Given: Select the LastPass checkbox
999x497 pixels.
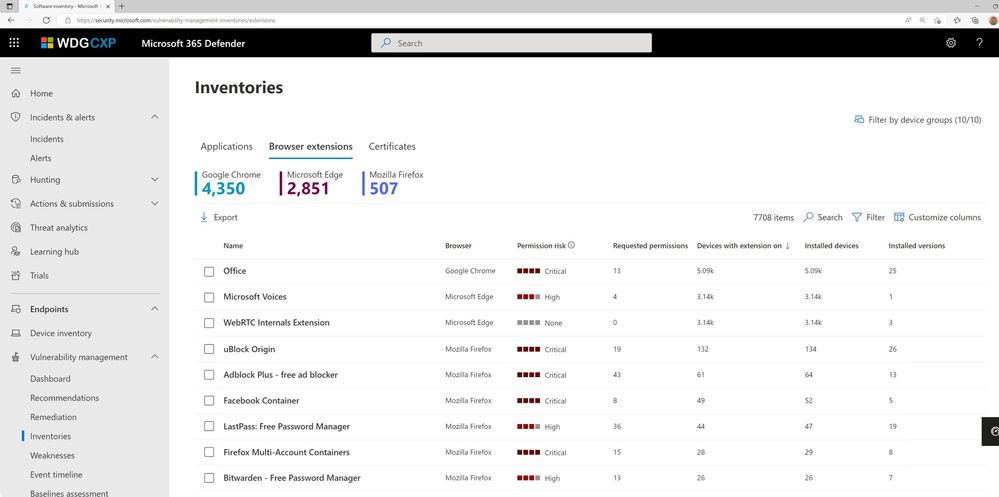Looking at the screenshot, I should [209, 426].
